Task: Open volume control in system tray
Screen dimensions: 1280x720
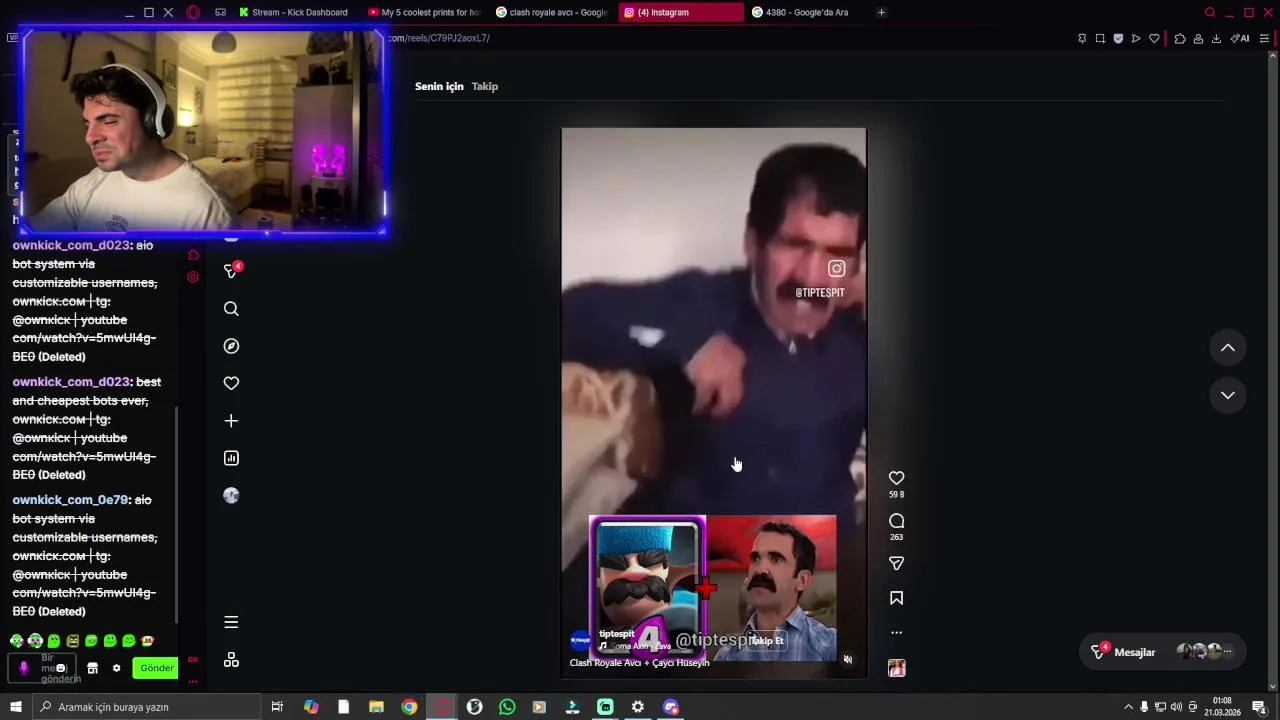Action: [1176, 707]
